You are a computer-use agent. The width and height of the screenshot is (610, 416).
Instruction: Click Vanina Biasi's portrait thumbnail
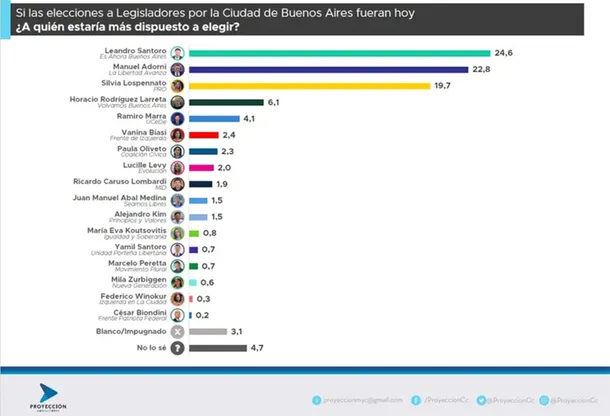coord(177,135)
